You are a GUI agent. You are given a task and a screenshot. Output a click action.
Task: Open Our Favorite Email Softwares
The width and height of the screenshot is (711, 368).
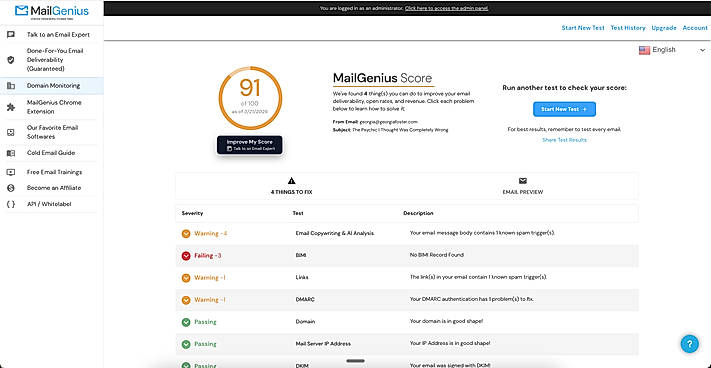(52, 132)
